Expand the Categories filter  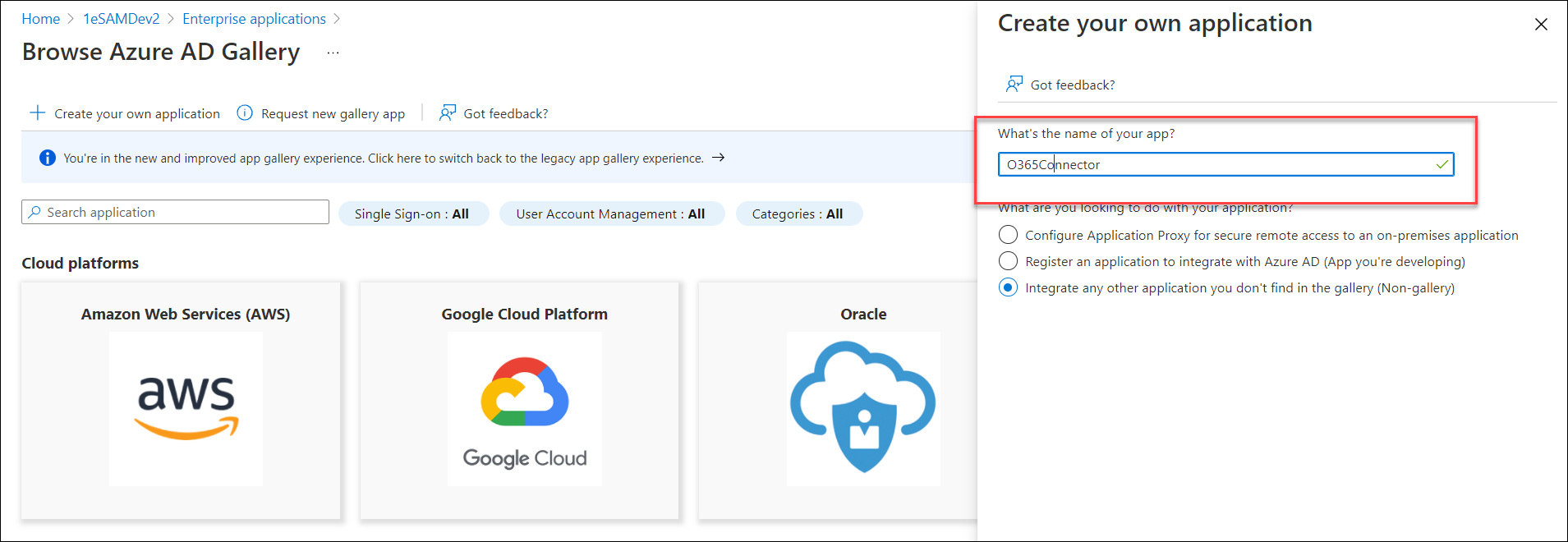pos(798,214)
